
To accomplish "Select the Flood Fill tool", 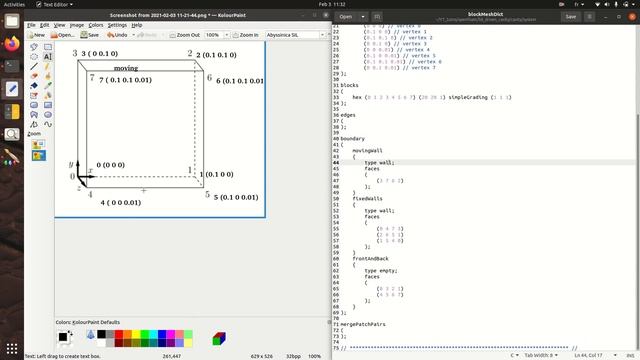I will click(x=34, y=86).
